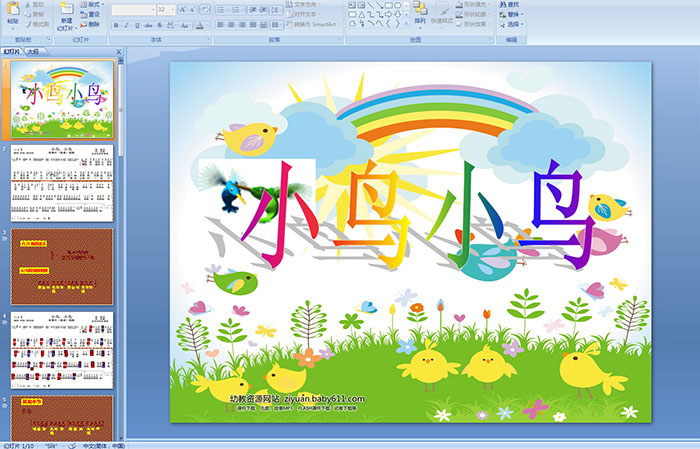Toggle underline formatting
This screenshot has width=700, height=449.
pyautogui.click(x=137, y=25)
